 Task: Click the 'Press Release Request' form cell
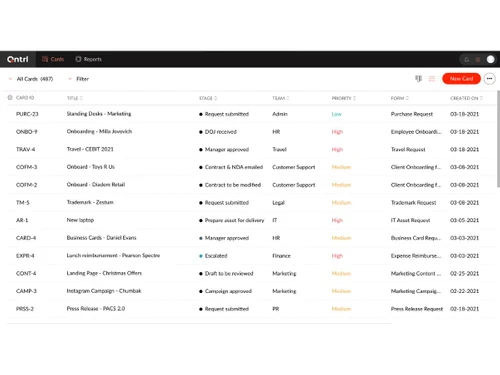[x=417, y=309]
